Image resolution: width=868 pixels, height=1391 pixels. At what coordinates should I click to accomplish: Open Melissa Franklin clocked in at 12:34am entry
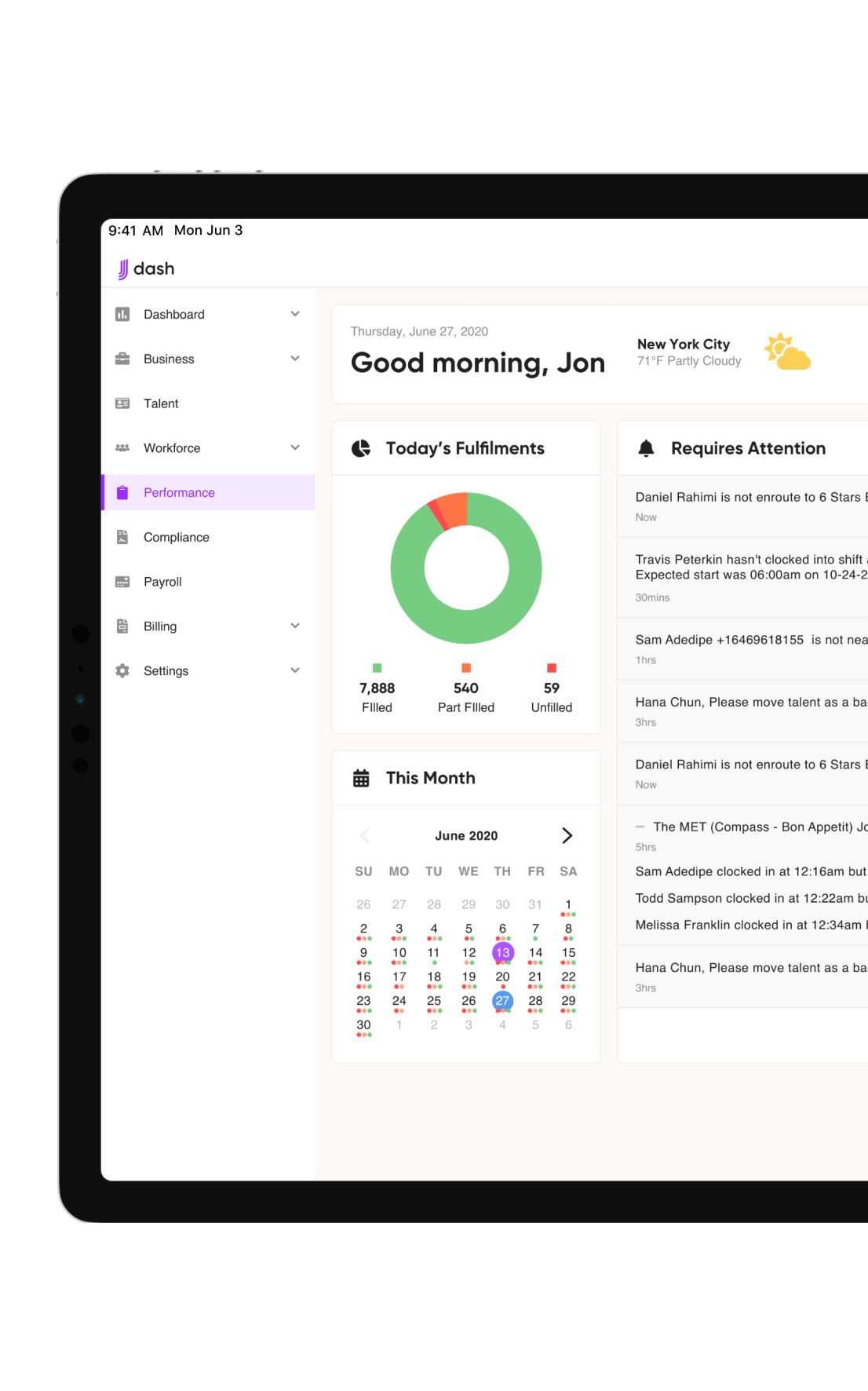click(751, 925)
